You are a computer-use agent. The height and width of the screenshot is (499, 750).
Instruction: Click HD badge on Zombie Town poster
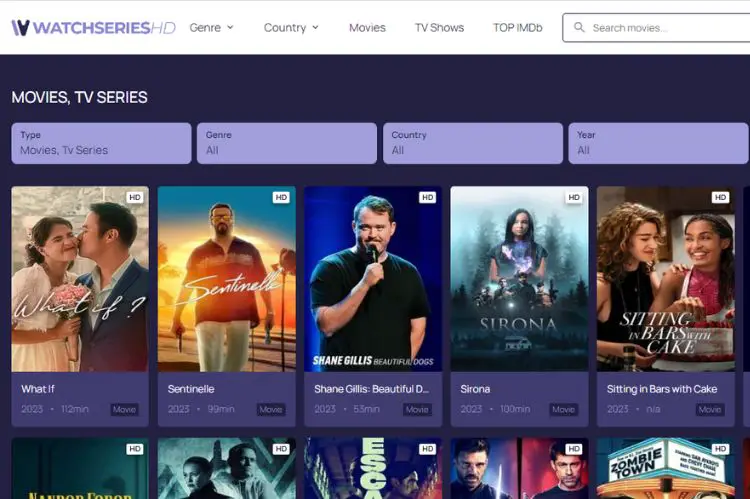[720, 449]
